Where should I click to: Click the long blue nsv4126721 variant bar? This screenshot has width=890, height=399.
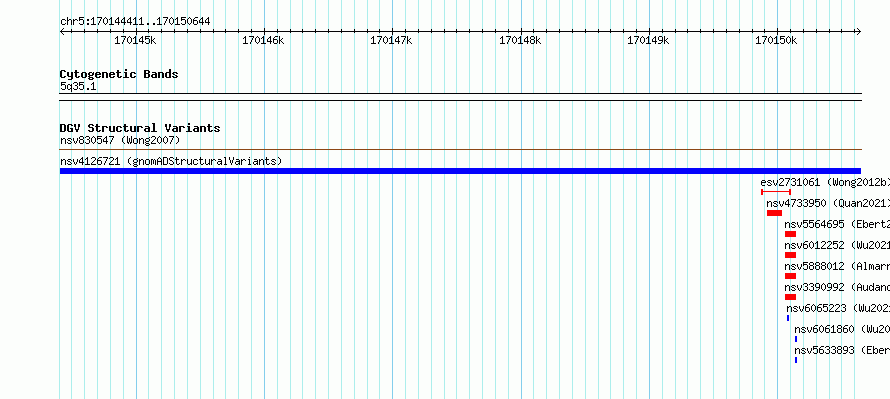[x=460, y=171]
